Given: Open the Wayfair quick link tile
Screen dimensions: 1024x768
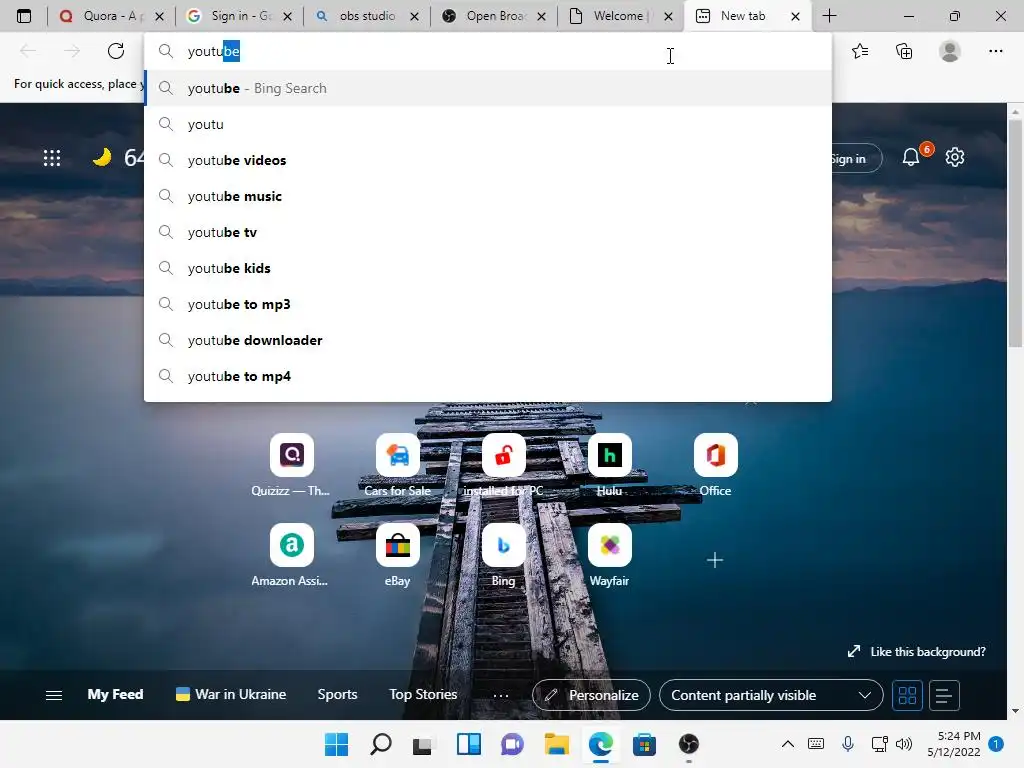Looking at the screenshot, I should pyautogui.click(x=609, y=545).
